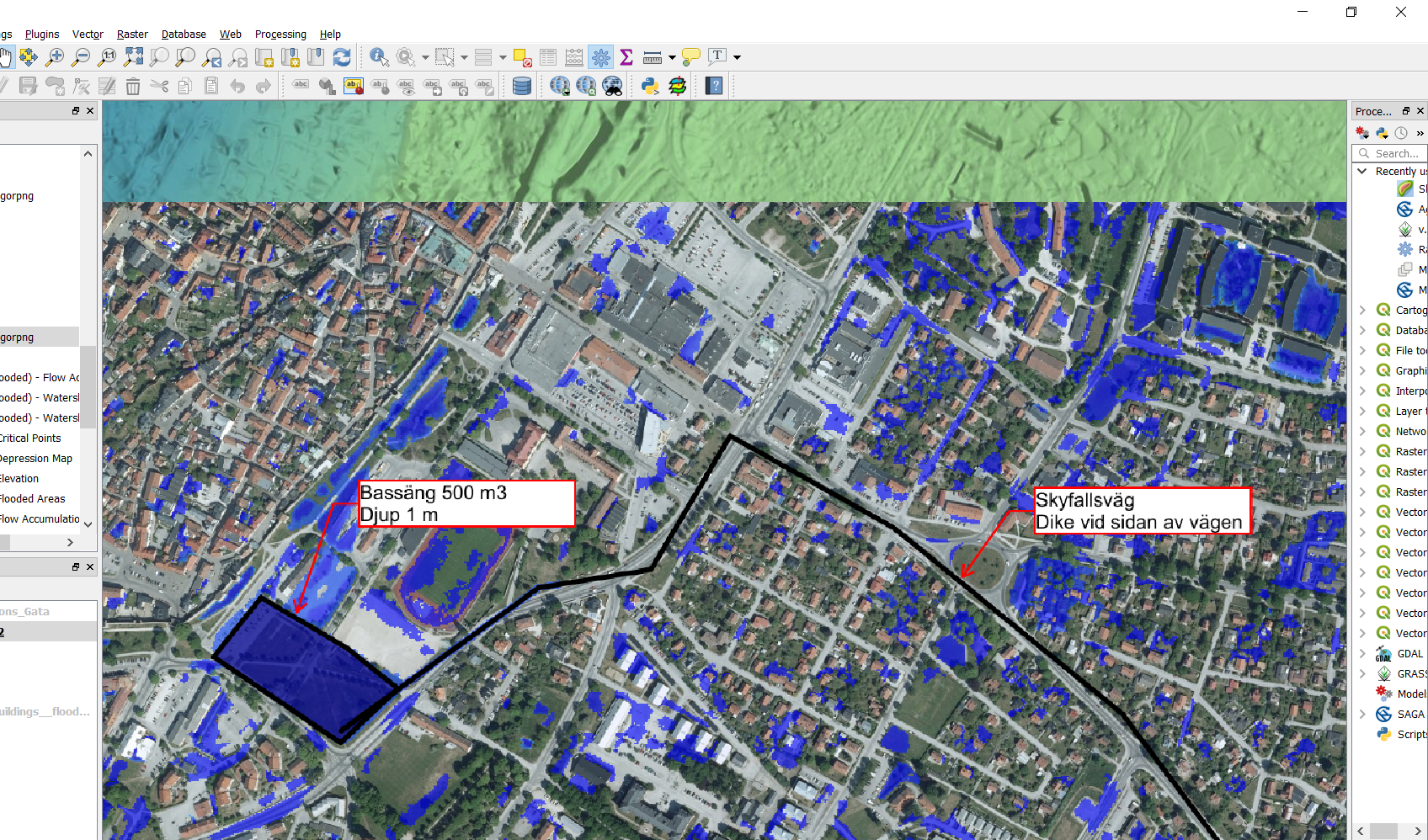Viewport: 1428px width, 840px height.
Task: Float the Processing Toolbox panel
Action: click(1405, 111)
